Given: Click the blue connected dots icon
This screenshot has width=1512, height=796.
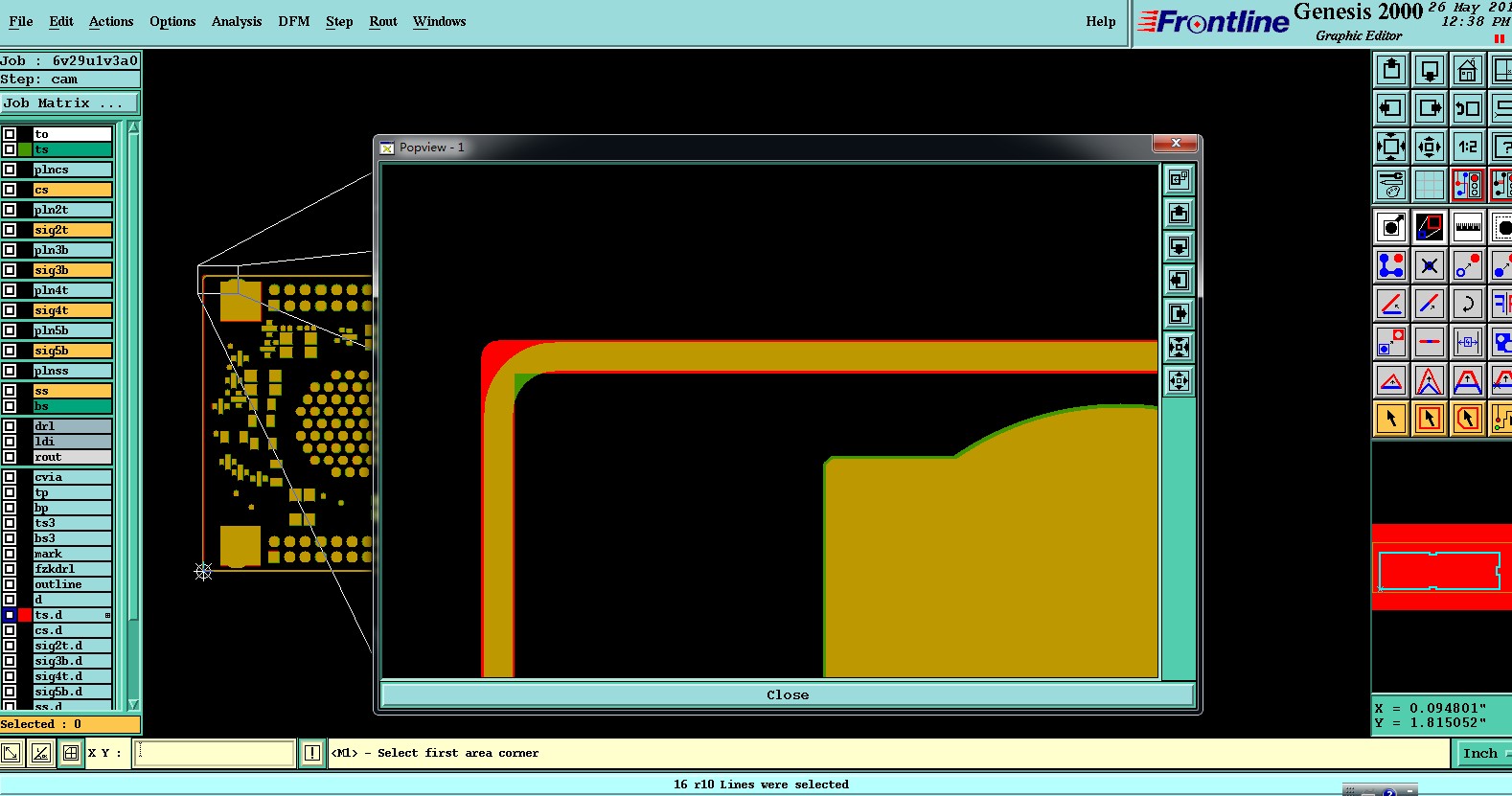Looking at the screenshot, I should pyautogui.click(x=1391, y=265).
